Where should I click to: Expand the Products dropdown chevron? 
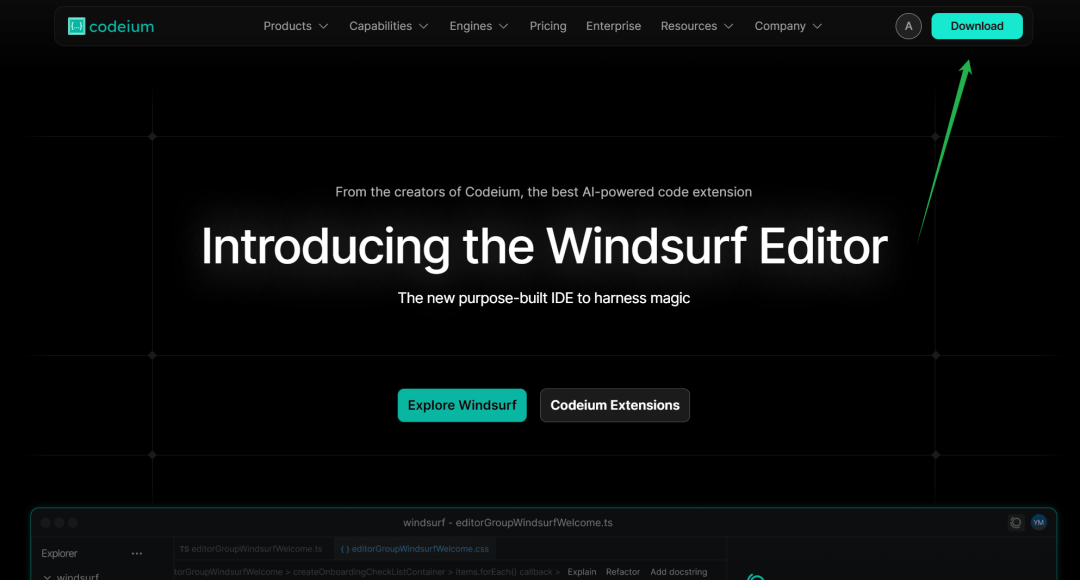tap(323, 26)
